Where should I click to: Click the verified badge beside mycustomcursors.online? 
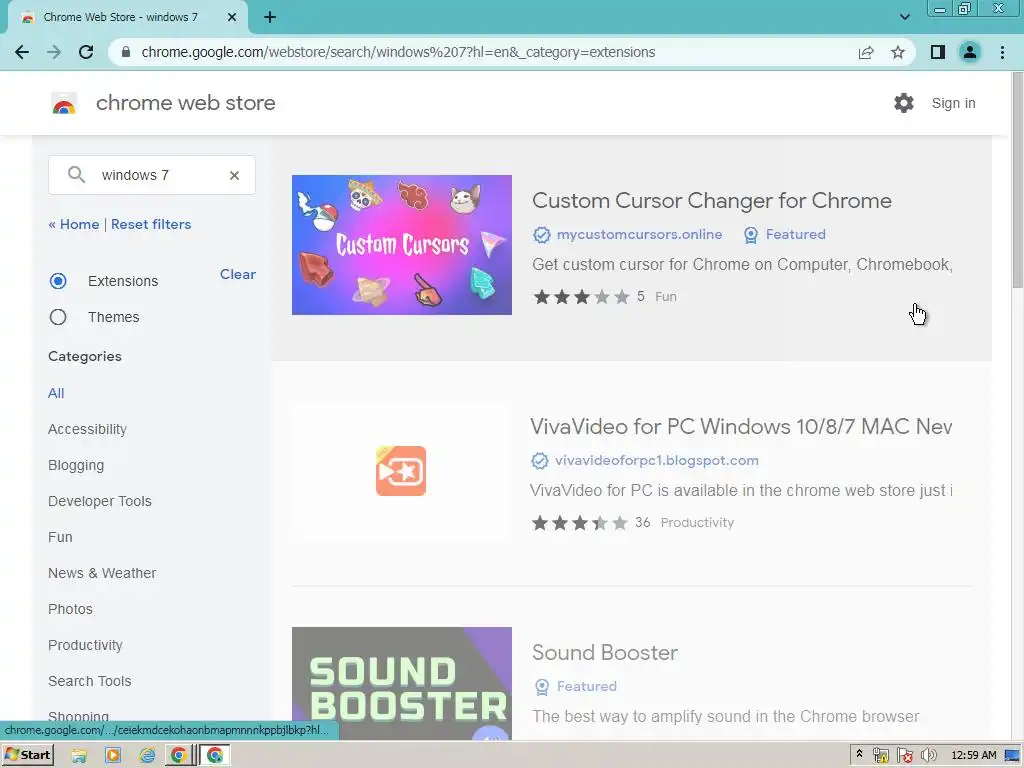(541, 234)
